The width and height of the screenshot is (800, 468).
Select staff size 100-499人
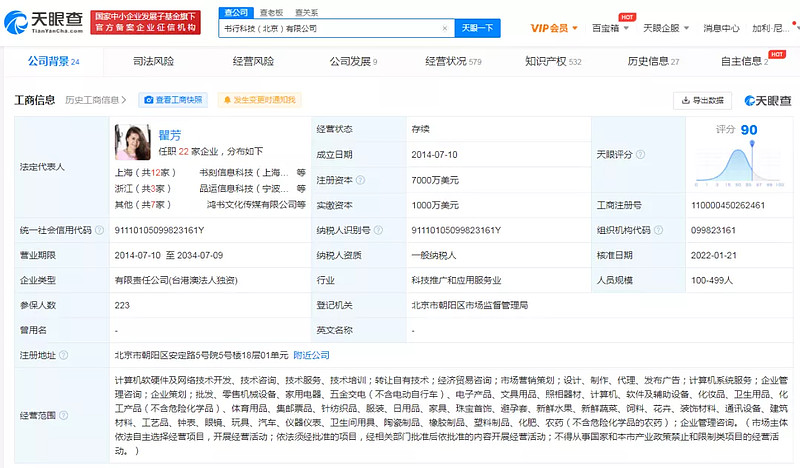pyautogui.click(x=712, y=280)
